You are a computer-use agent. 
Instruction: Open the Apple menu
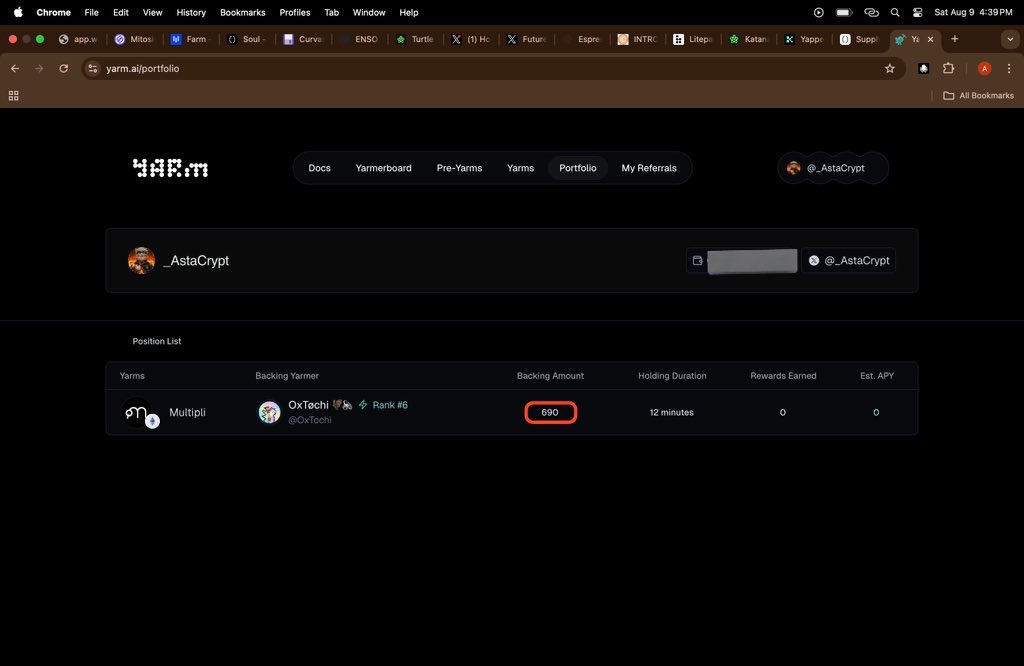[18, 12]
